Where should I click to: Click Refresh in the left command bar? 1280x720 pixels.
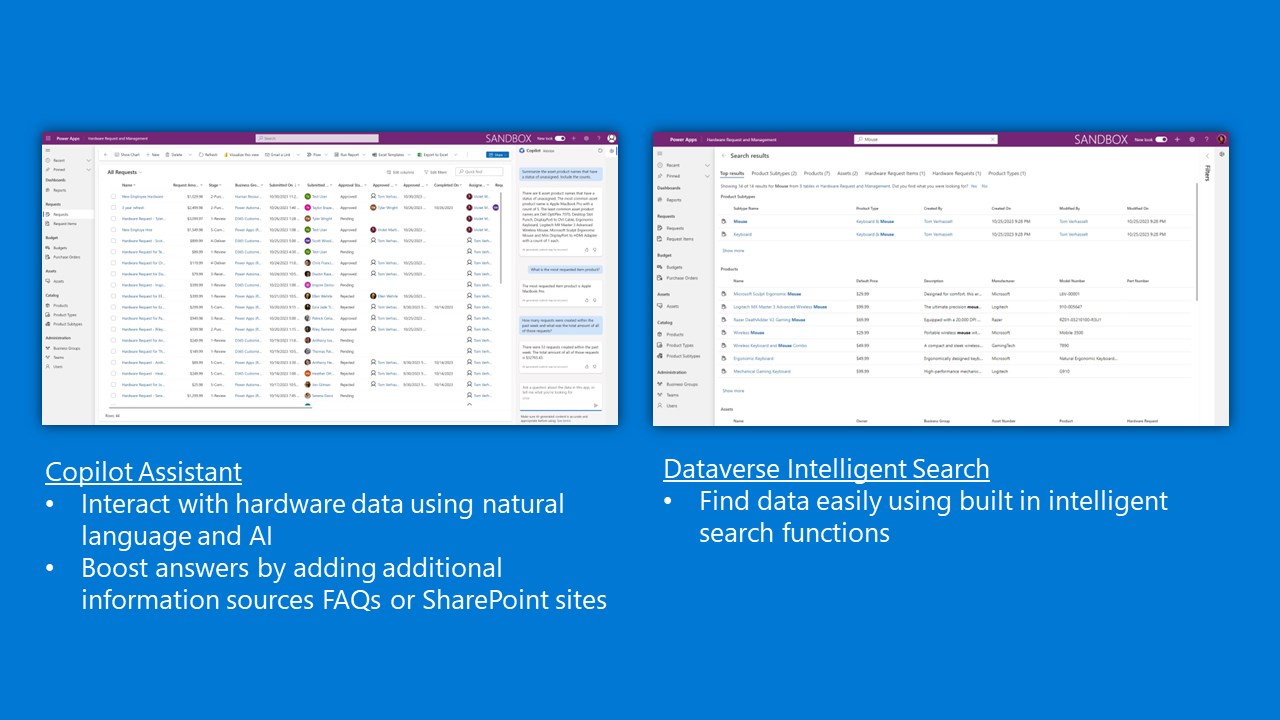pos(208,155)
